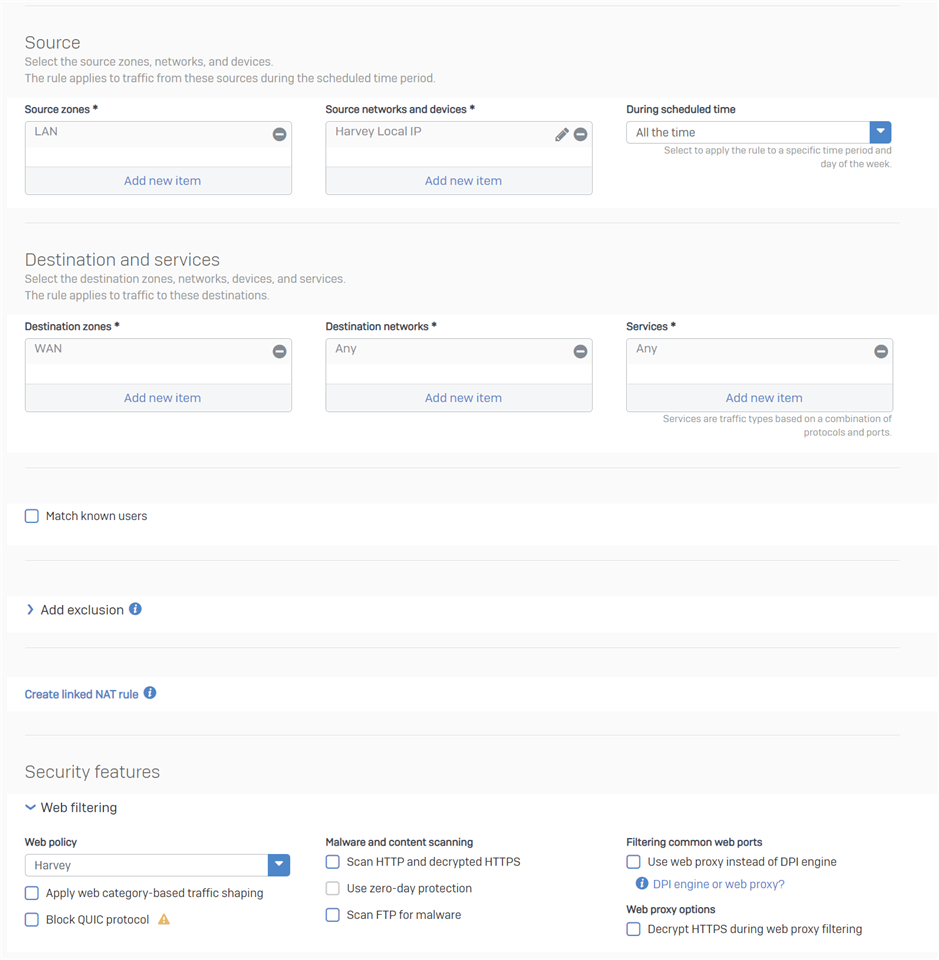Enable Decrypt HTTPS during web proxy filtering

[x=634, y=929]
